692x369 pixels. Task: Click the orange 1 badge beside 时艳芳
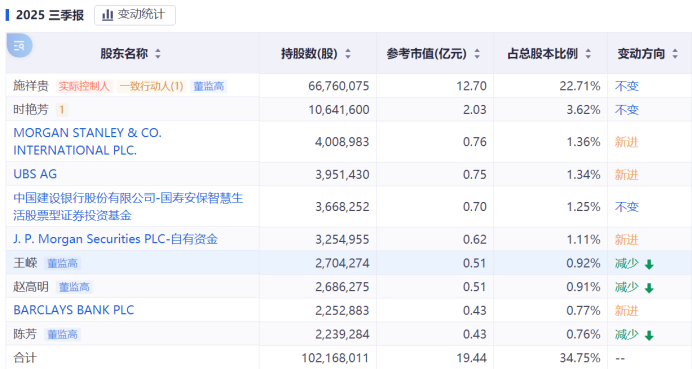62,110
